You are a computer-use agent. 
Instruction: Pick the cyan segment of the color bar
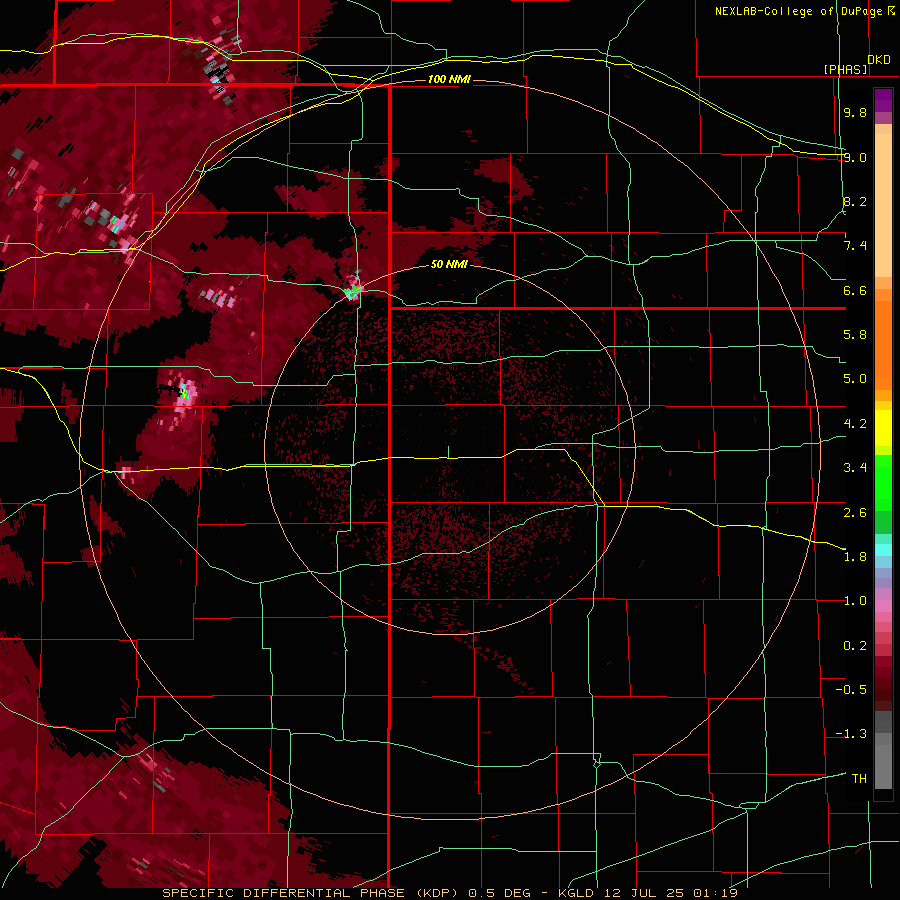(883, 550)
